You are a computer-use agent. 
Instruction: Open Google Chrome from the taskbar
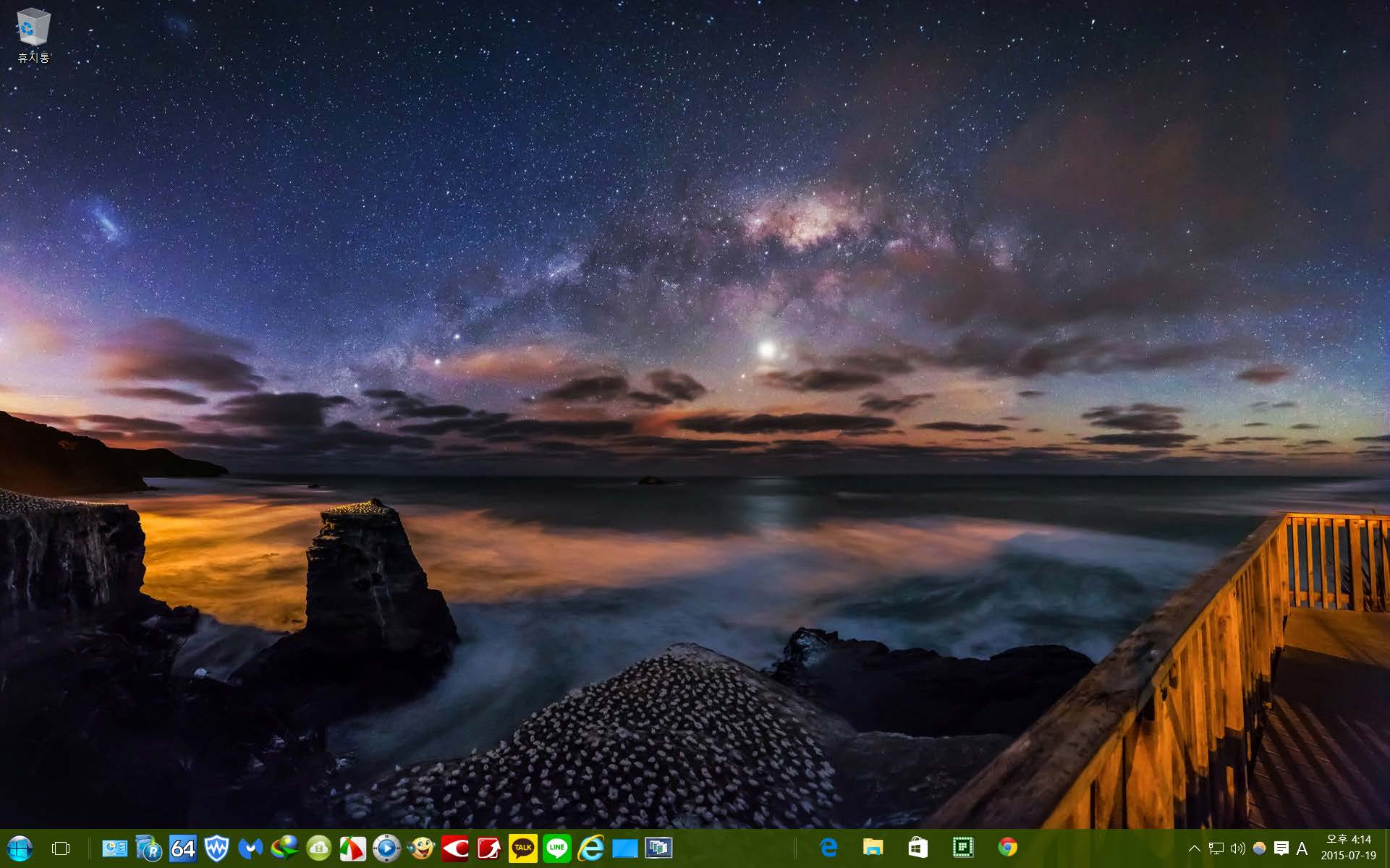tap(1008, 848)
